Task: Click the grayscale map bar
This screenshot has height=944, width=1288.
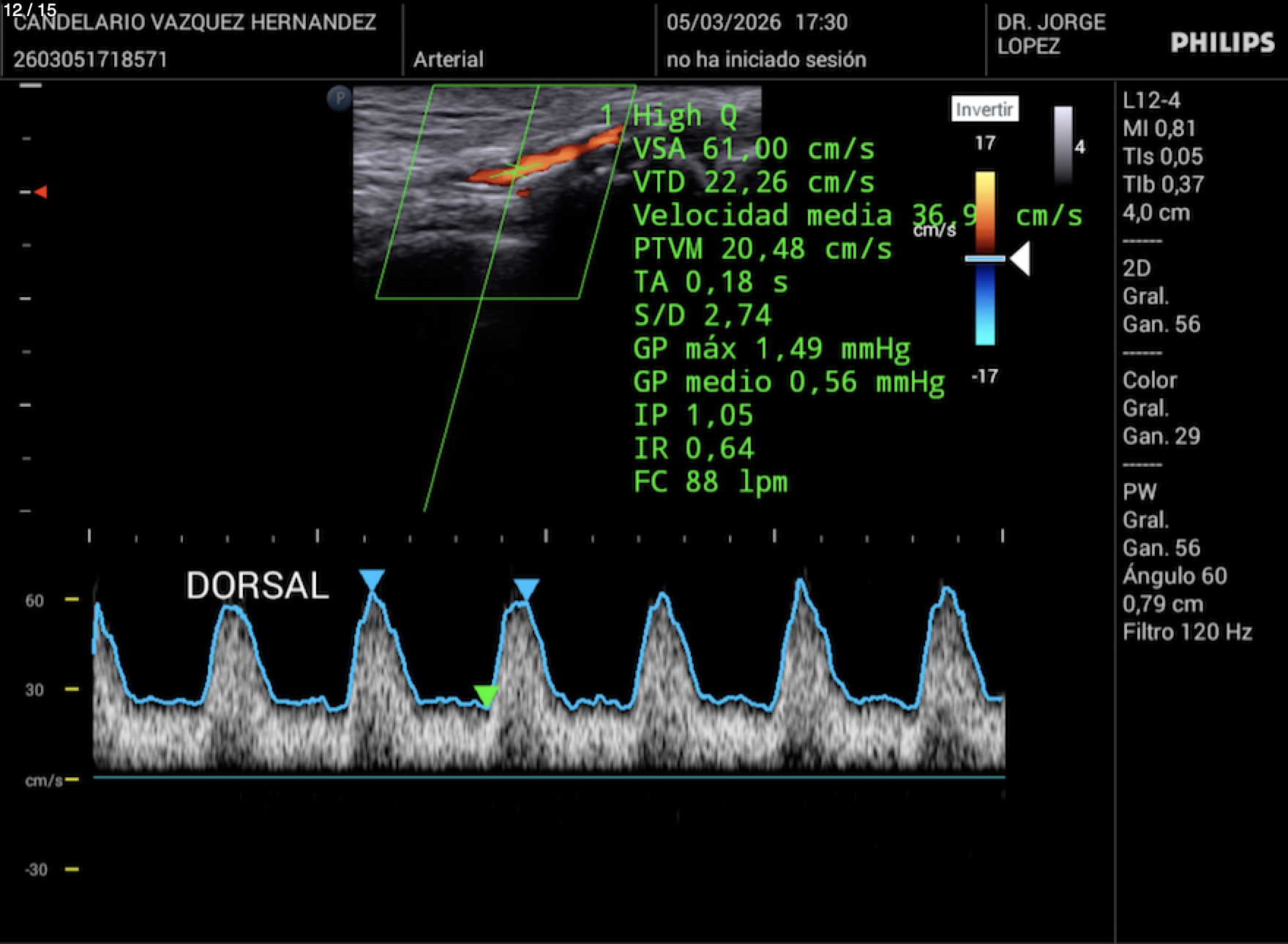Action: pyautogui.click(x=1063, y=145)
